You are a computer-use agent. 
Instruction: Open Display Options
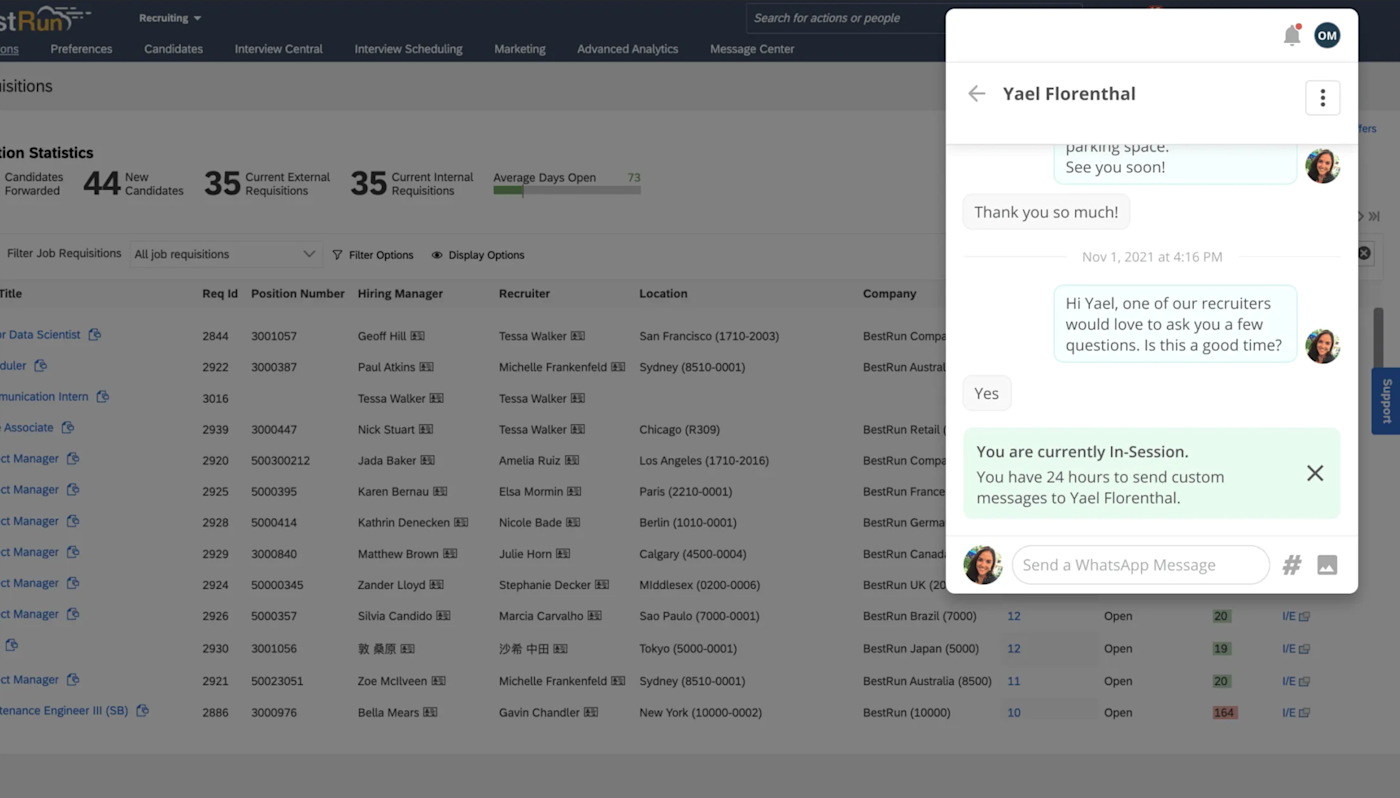(x=478, y=255)
